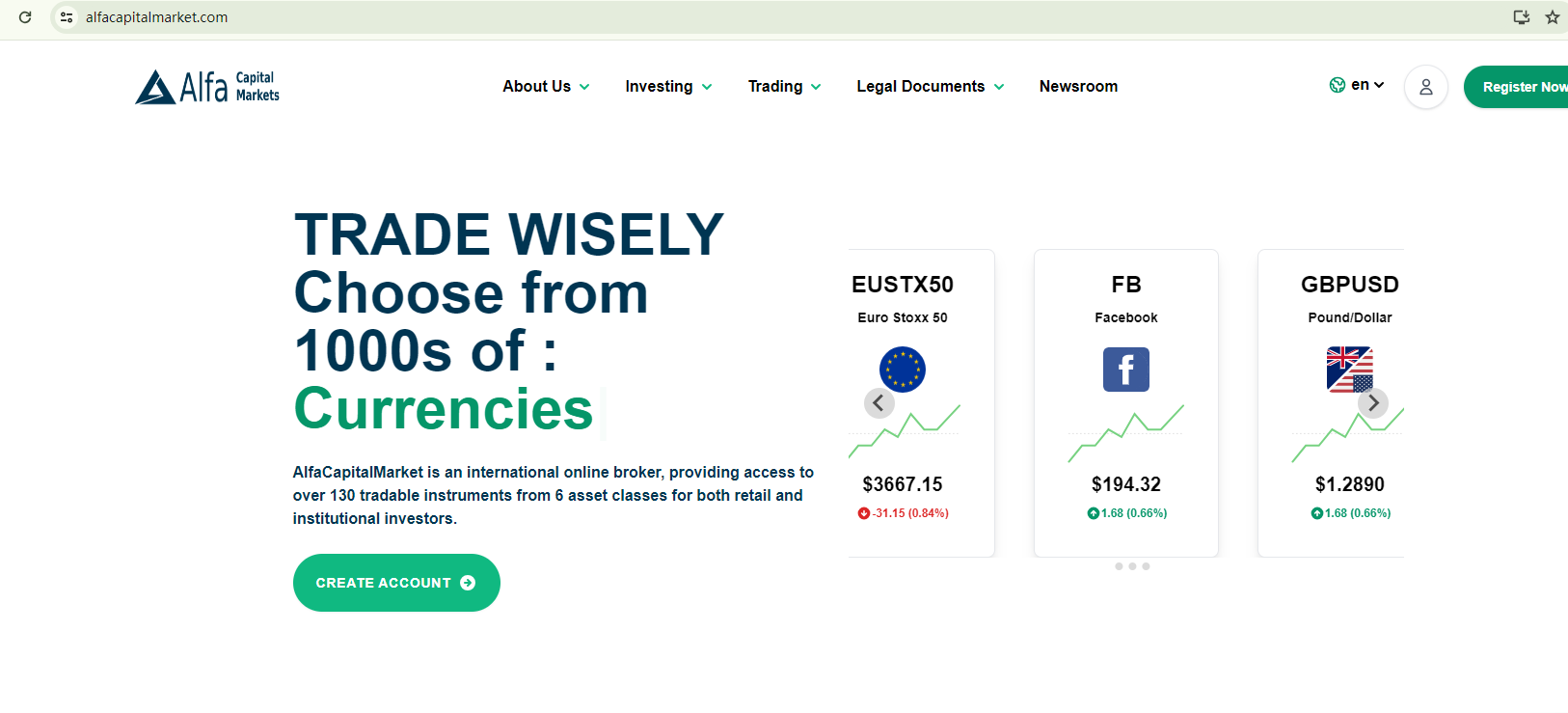Expand the Investing dropdown menu
Viewport: 1568px width, 713px height.
(668, 87)
